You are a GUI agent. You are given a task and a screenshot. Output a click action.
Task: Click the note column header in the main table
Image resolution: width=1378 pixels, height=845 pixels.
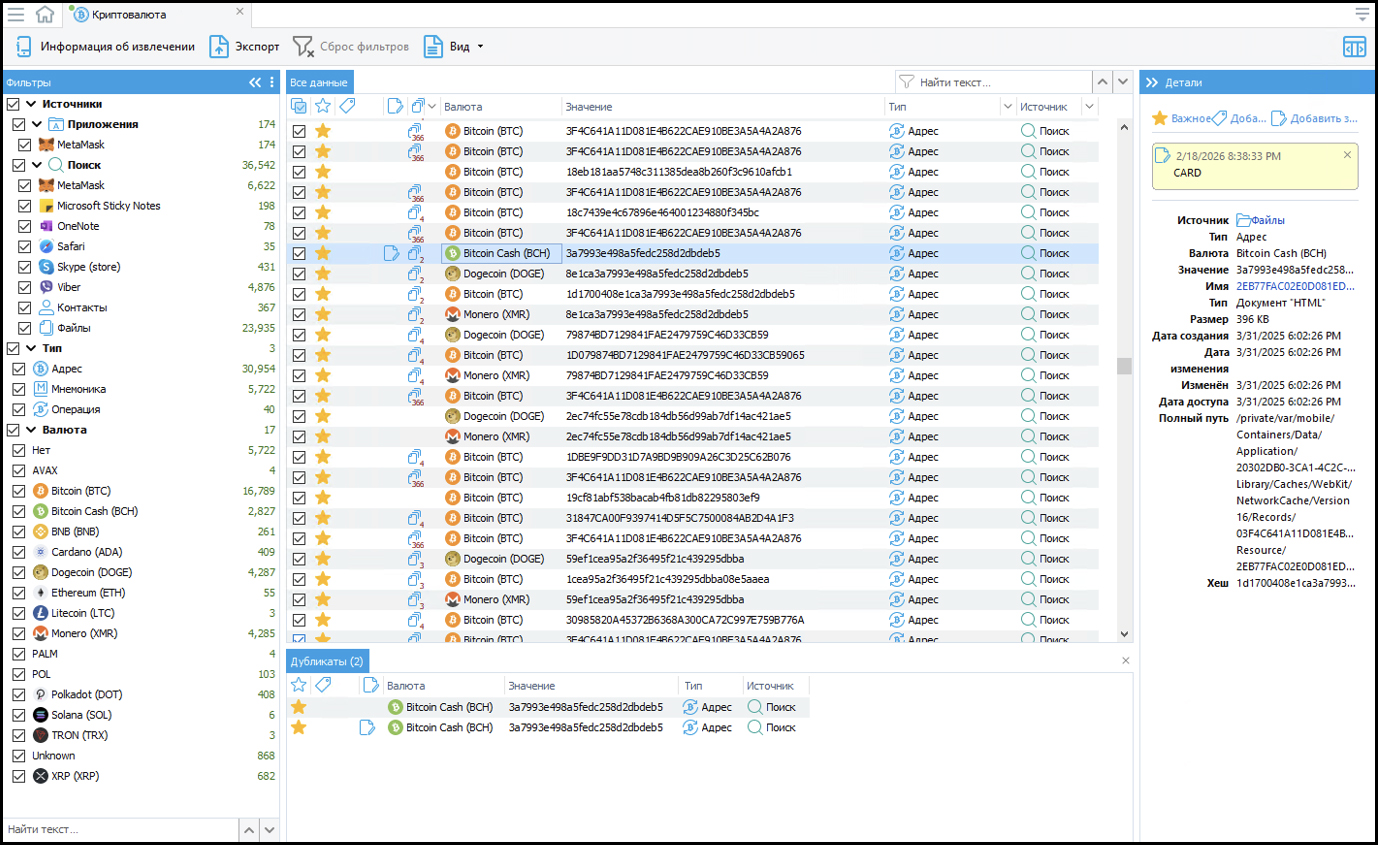pyautogui.click(x=394, y=106)
